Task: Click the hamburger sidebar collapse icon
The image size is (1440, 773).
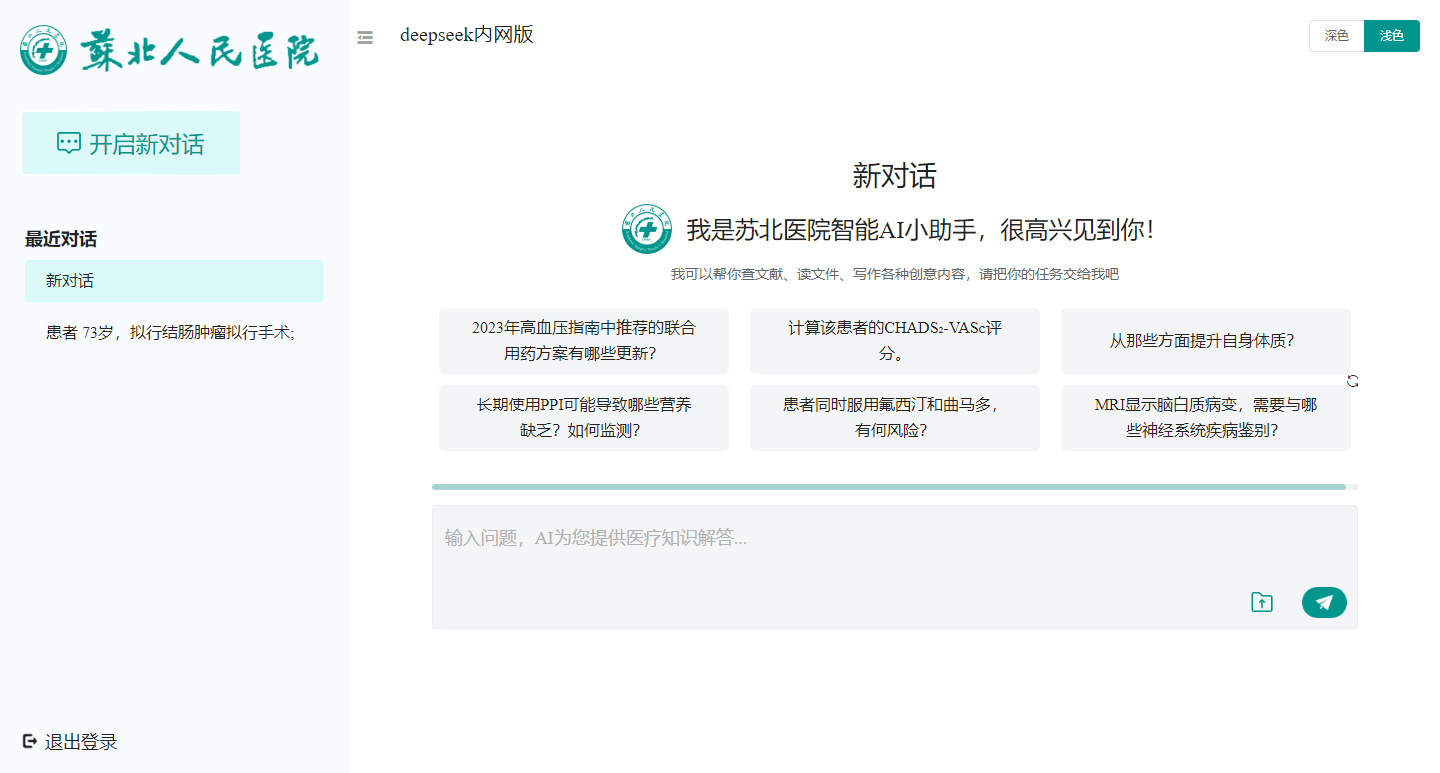Action: (364, 37)
